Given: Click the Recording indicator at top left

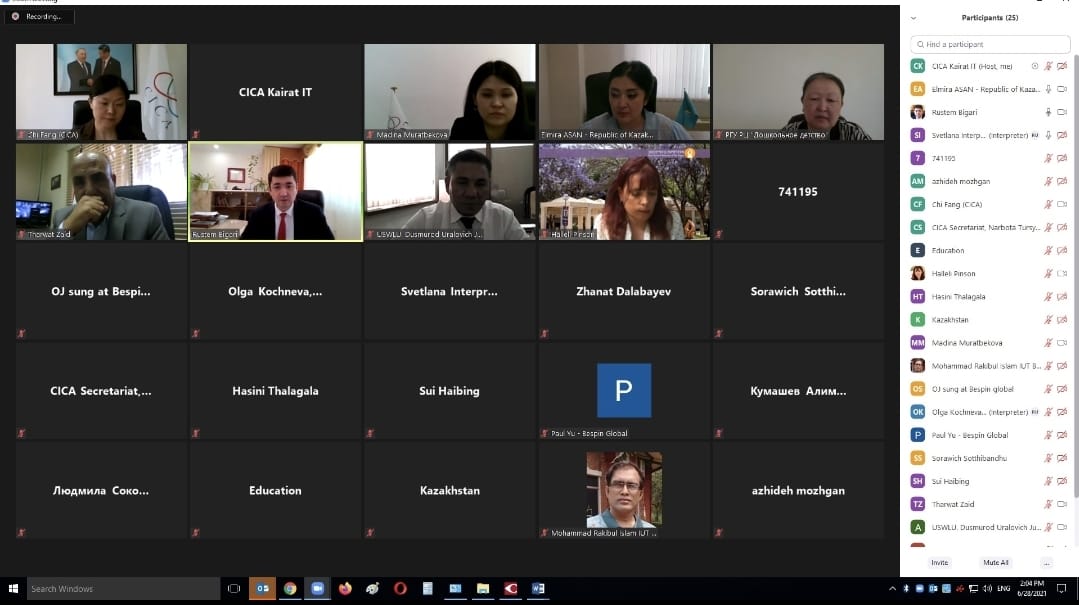Looking at the screenshot, I should [38, 17].
